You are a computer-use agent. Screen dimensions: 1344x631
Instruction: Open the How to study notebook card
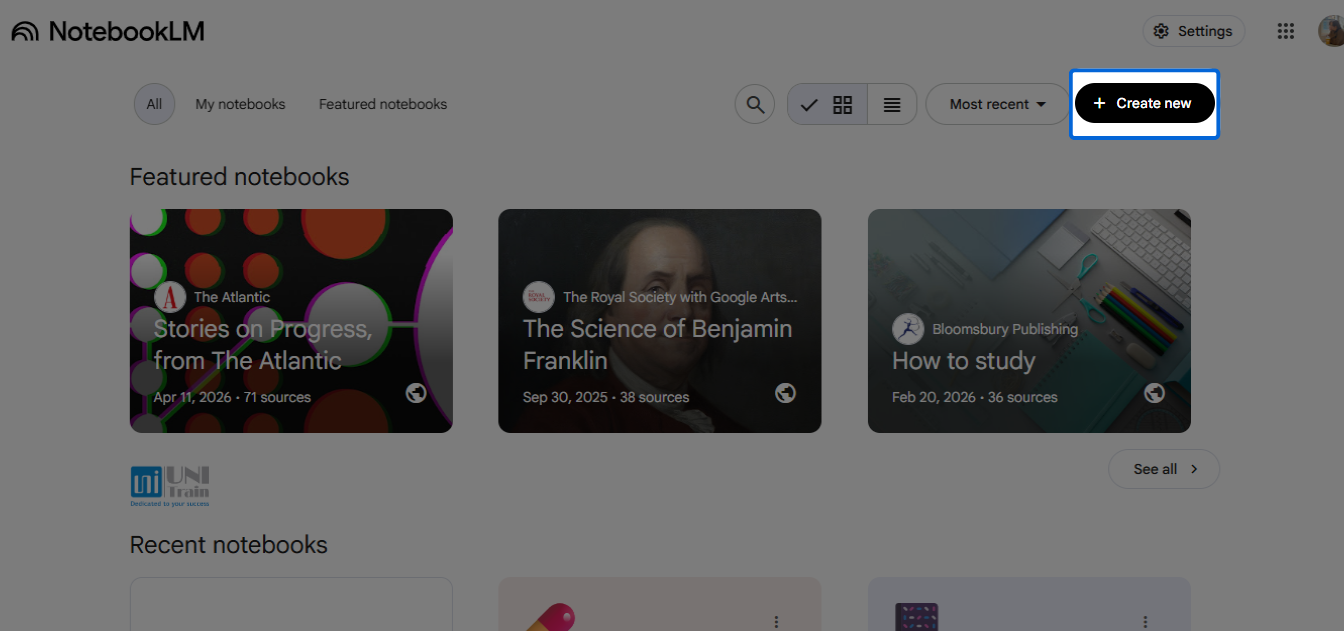[1029, 321]
